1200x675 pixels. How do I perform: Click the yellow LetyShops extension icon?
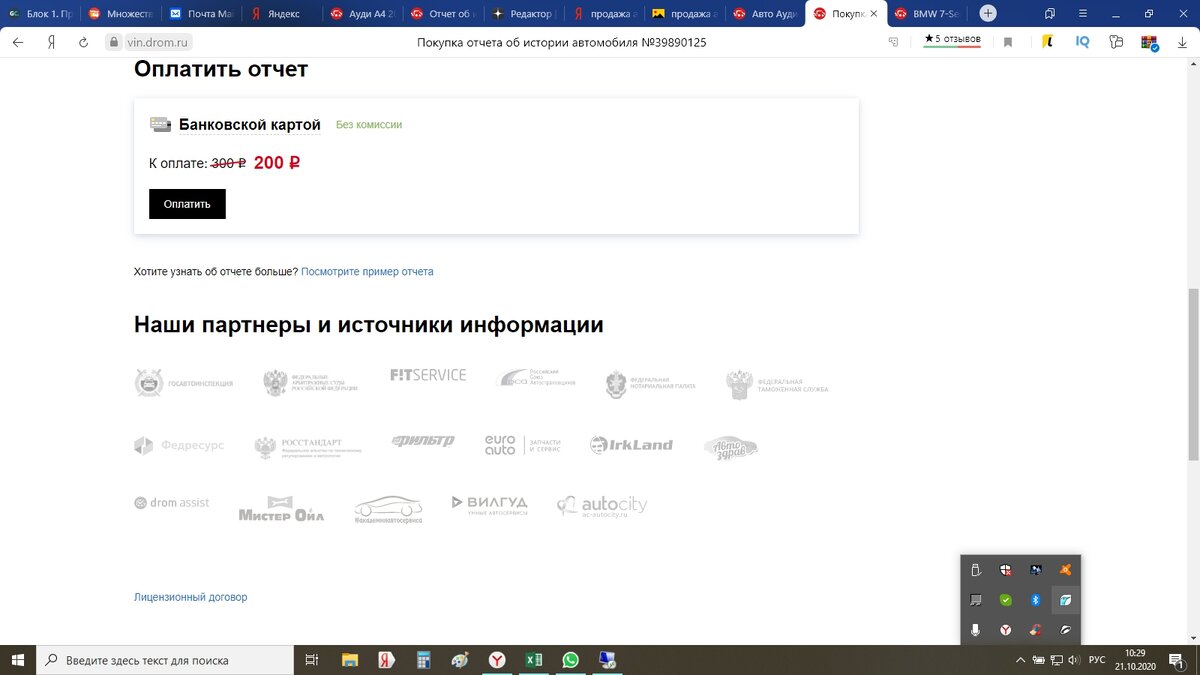(x=1046, y=42)
